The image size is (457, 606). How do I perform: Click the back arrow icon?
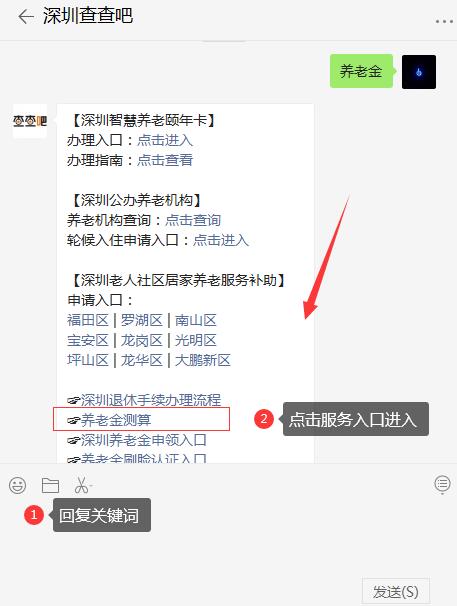[26, 17]
